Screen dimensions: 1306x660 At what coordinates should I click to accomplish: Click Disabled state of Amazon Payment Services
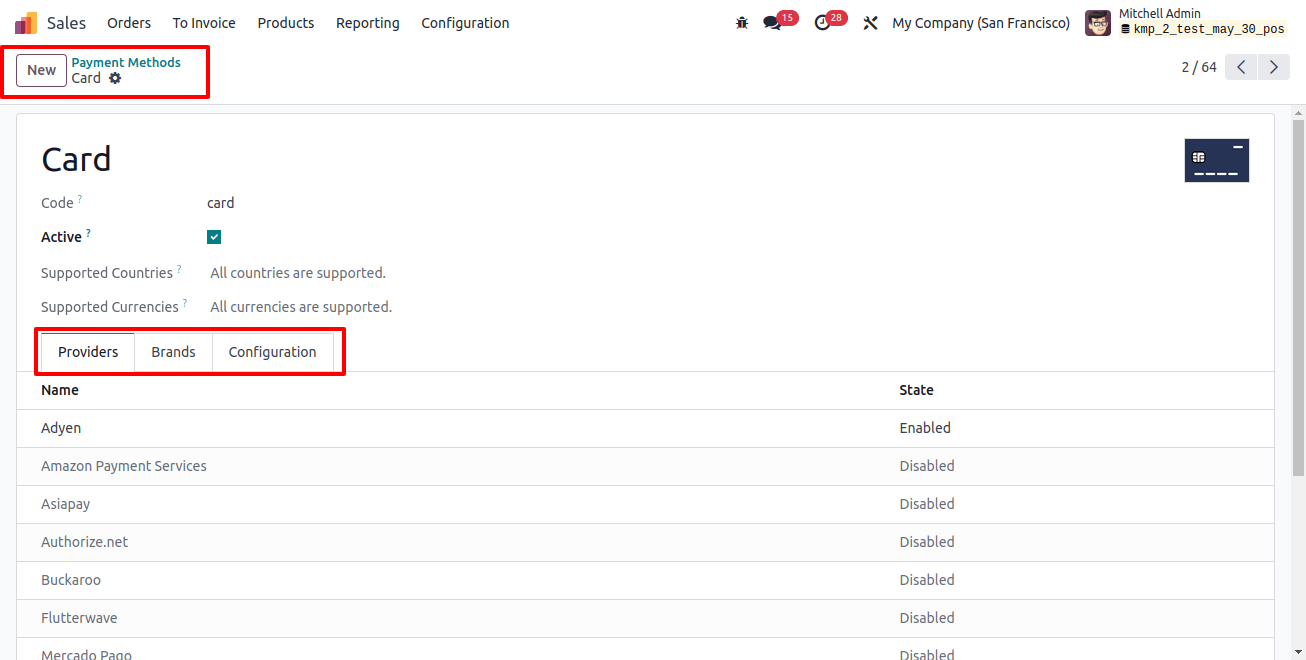click(927, 466)
